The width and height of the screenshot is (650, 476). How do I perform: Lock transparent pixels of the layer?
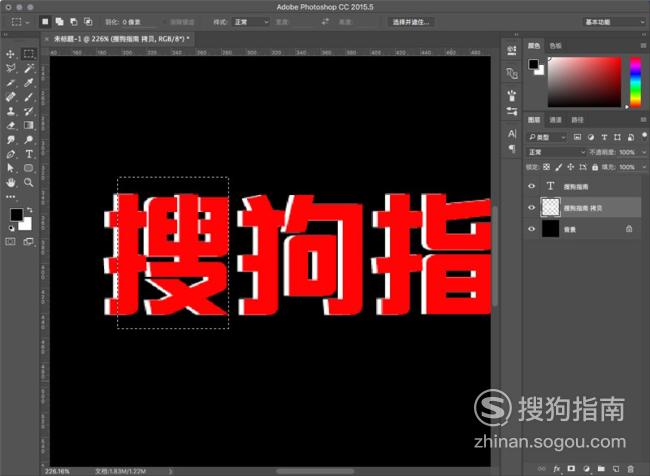pyautogui.click(x=546, y=167)
